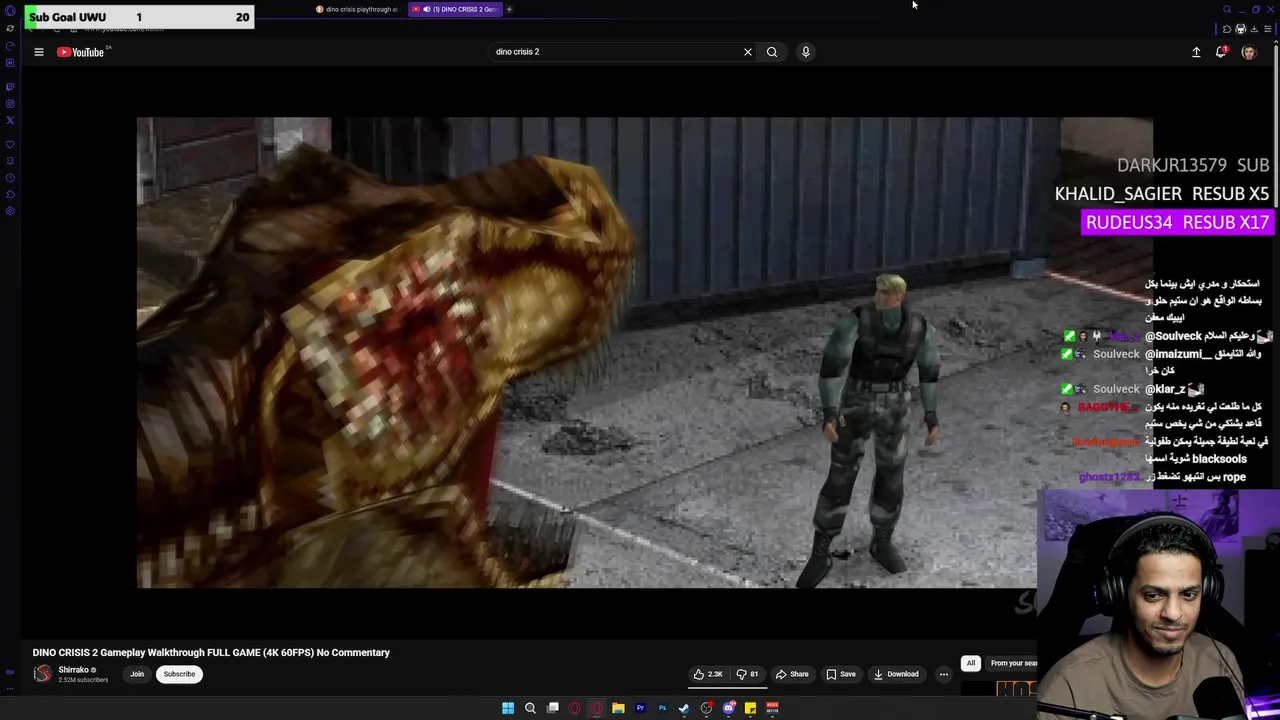Open the YouTube hamburger guide menu
The image size is (1280, 720).
(39, 52)
